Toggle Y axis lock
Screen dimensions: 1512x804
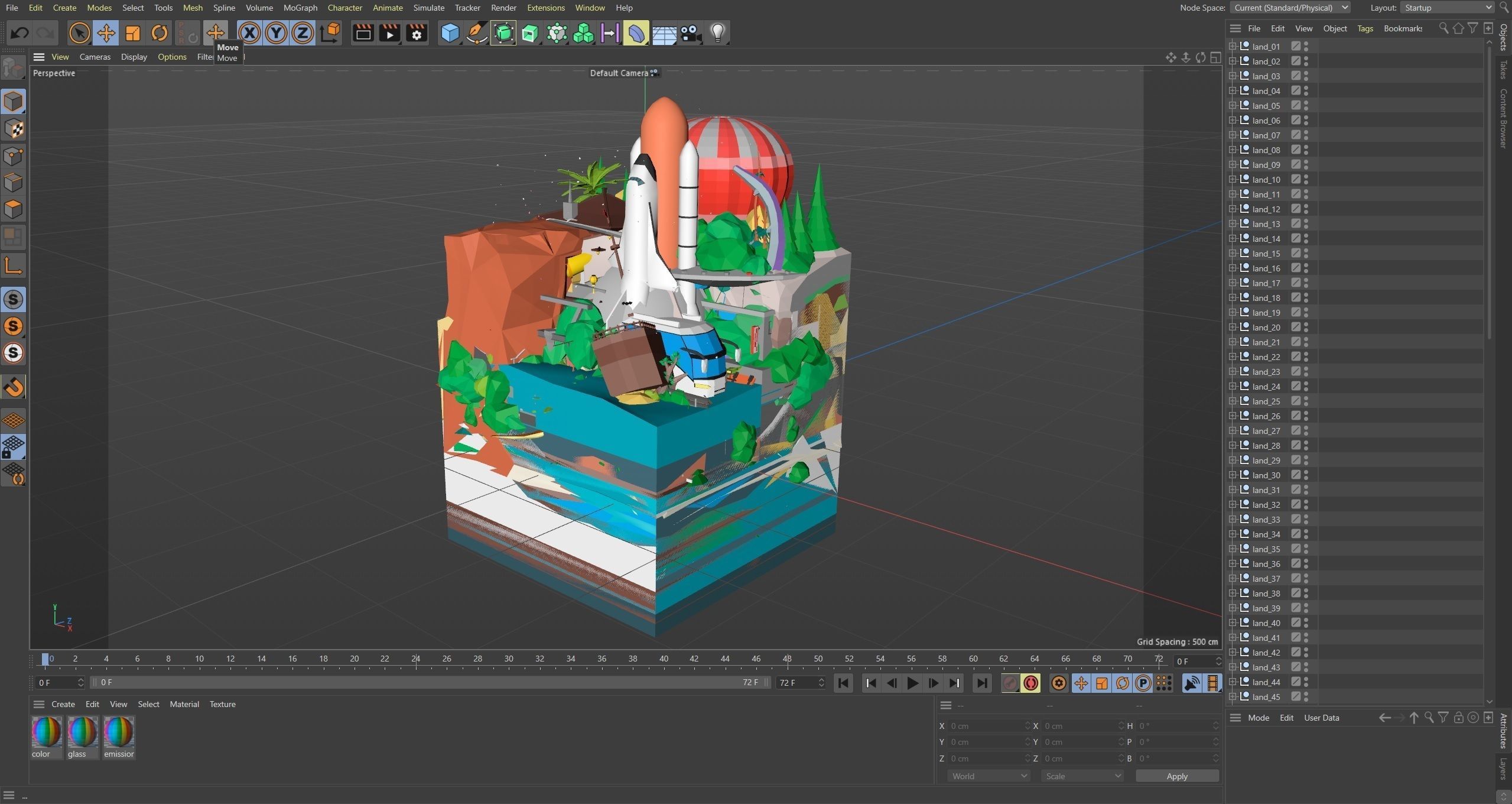click(x=276, y=33)
